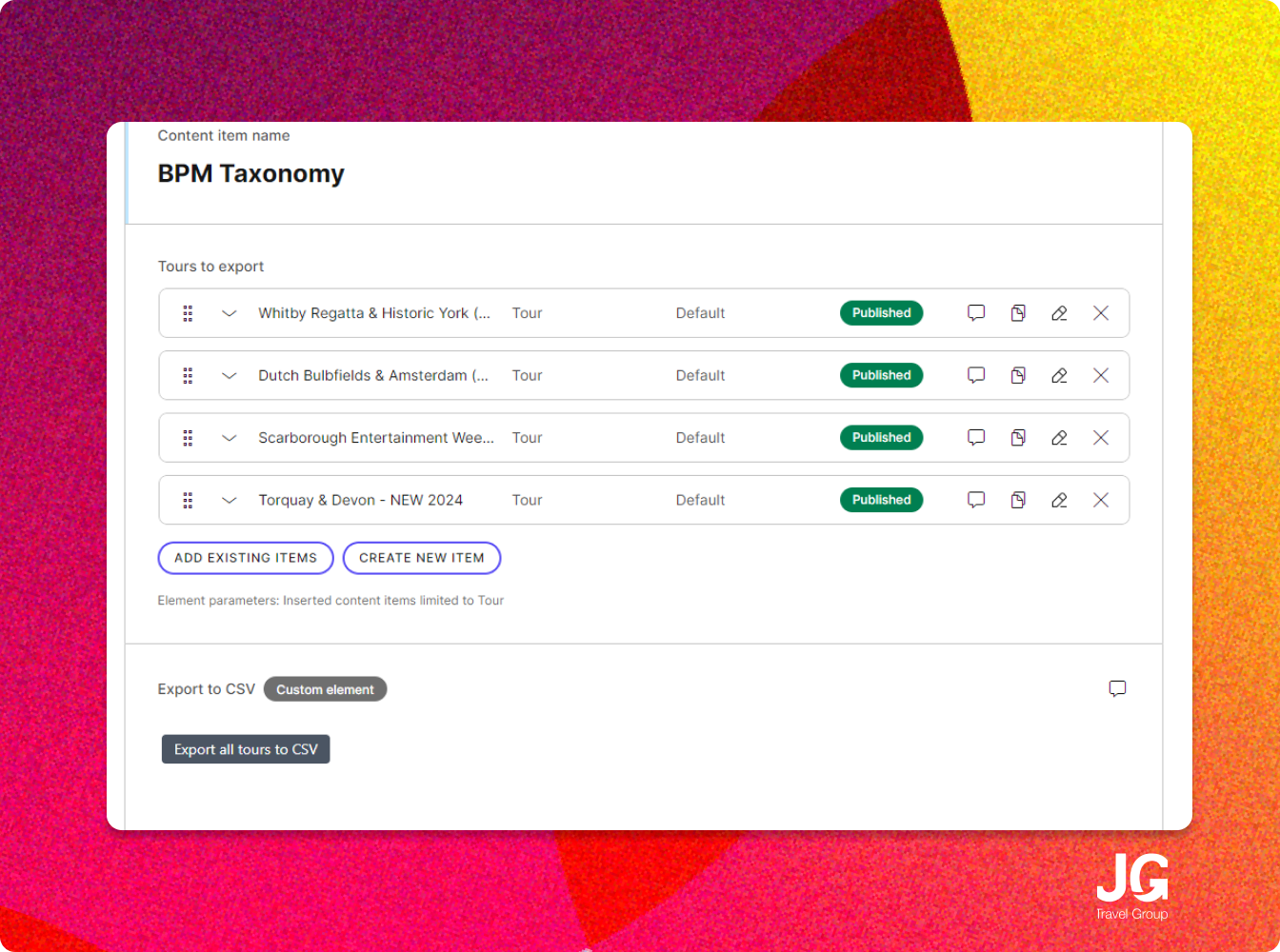The width and height of the screenshot is (1280, 952).
Task: Edit the Scarborough Entertainment tour item
Action: pos(1059,438)
